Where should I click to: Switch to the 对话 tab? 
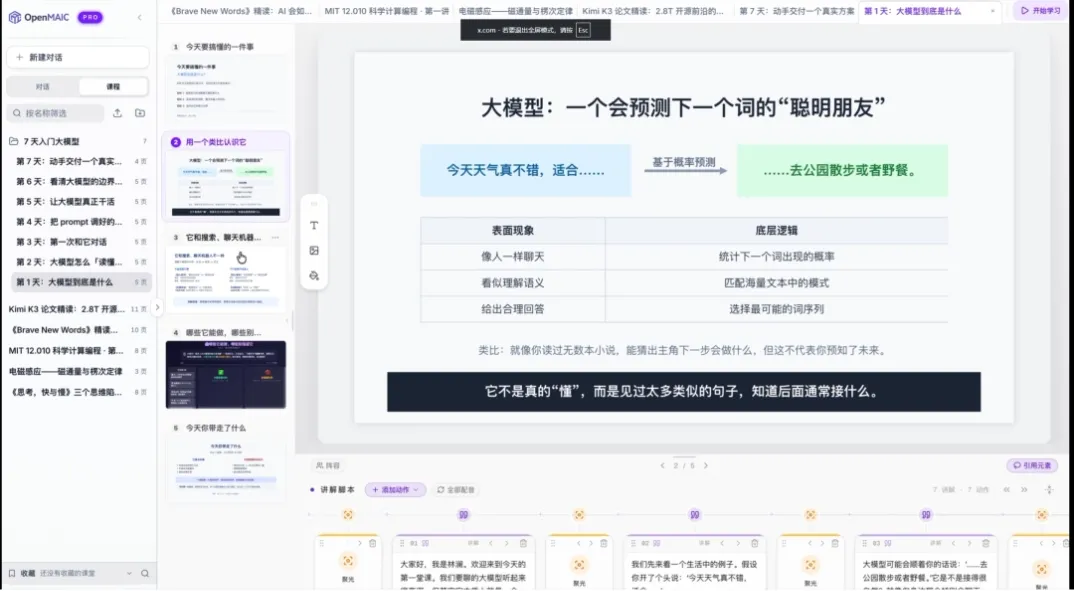click(x=42, y=87)
